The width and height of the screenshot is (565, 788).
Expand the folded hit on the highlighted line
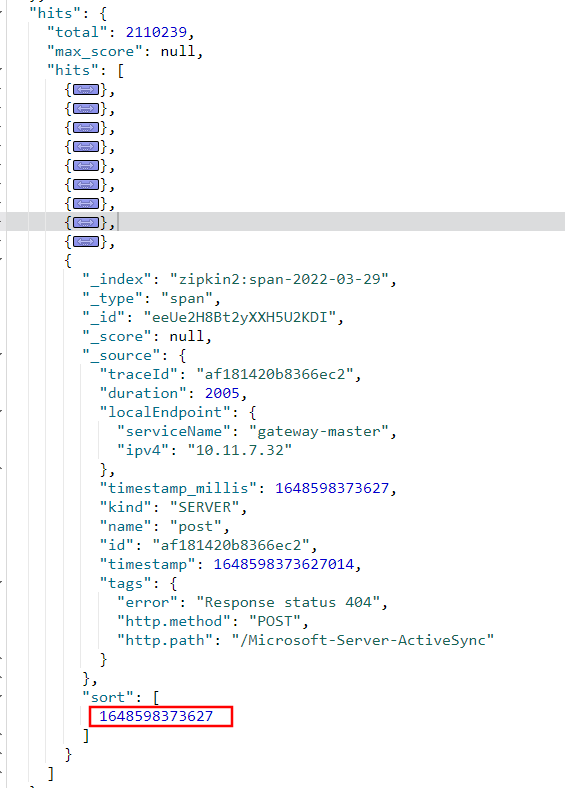point(86,223)
